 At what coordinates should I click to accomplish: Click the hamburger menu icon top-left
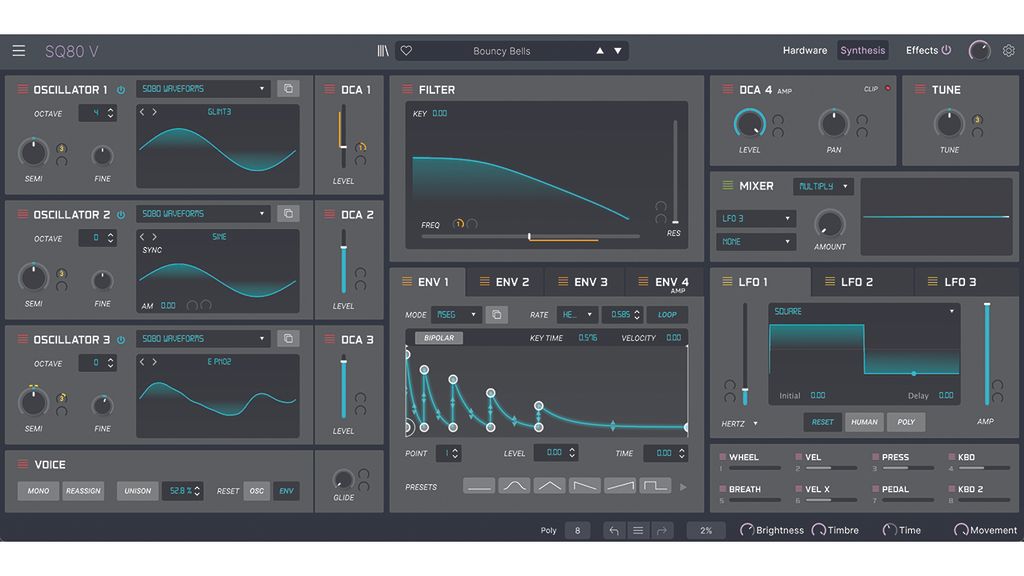pyautogui.click(x=18, y=50)
